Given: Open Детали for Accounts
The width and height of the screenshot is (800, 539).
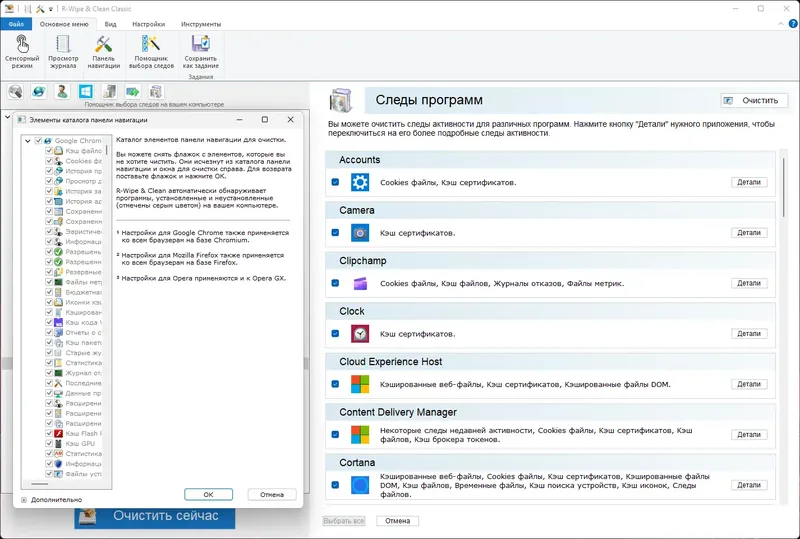Looking at the screenshot, I should coord(749,182).
